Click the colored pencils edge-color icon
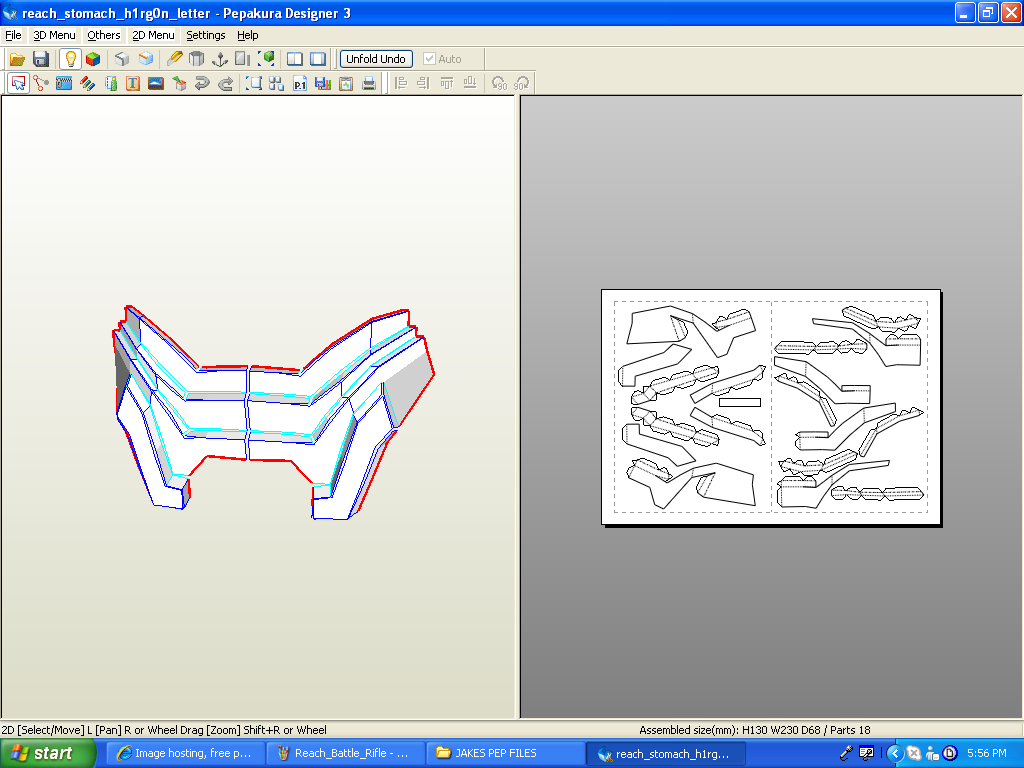 coord(88,84)
